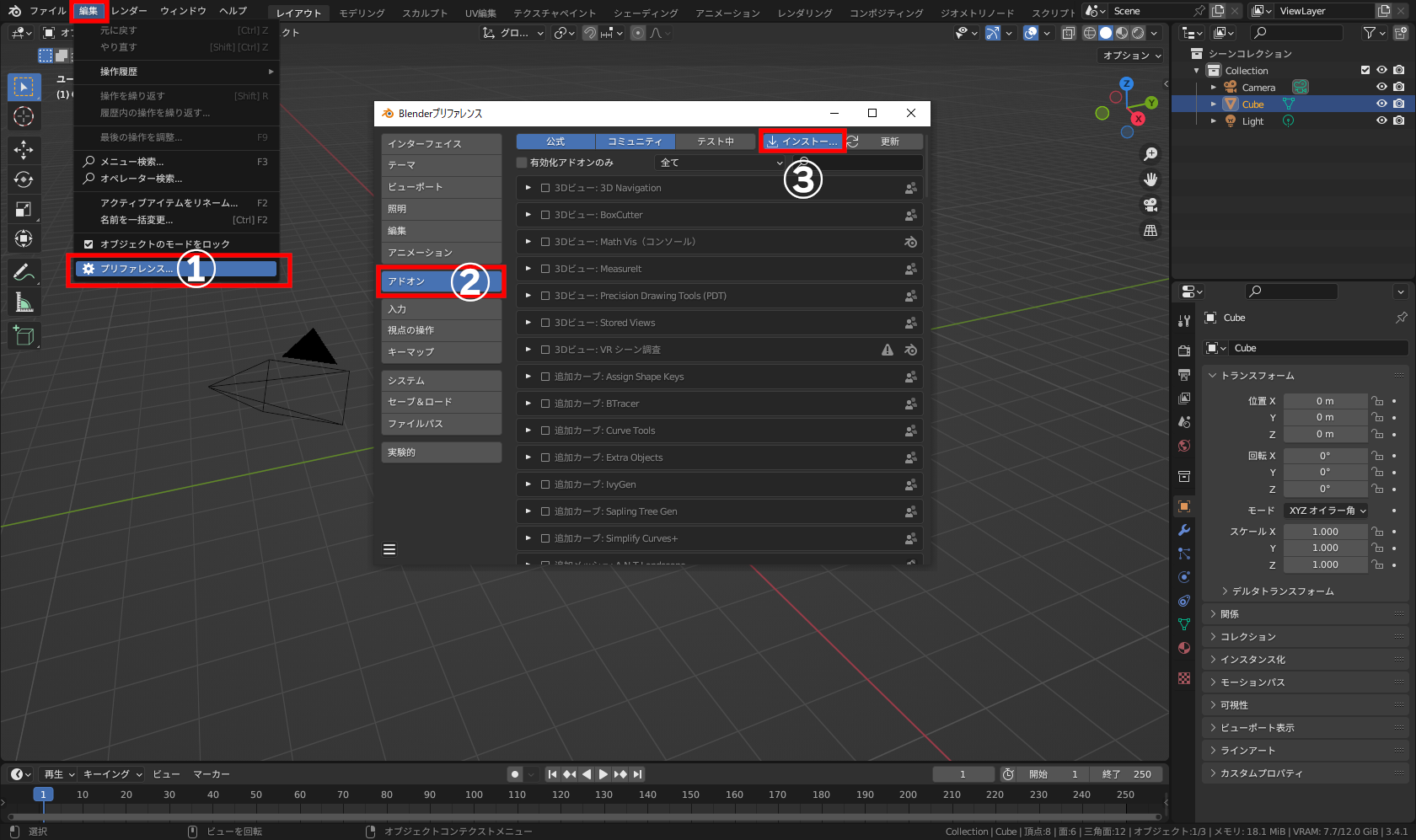Select the Move tool in the toolbar
This screenshot has width=1416, height=840.
click(24, 150)
